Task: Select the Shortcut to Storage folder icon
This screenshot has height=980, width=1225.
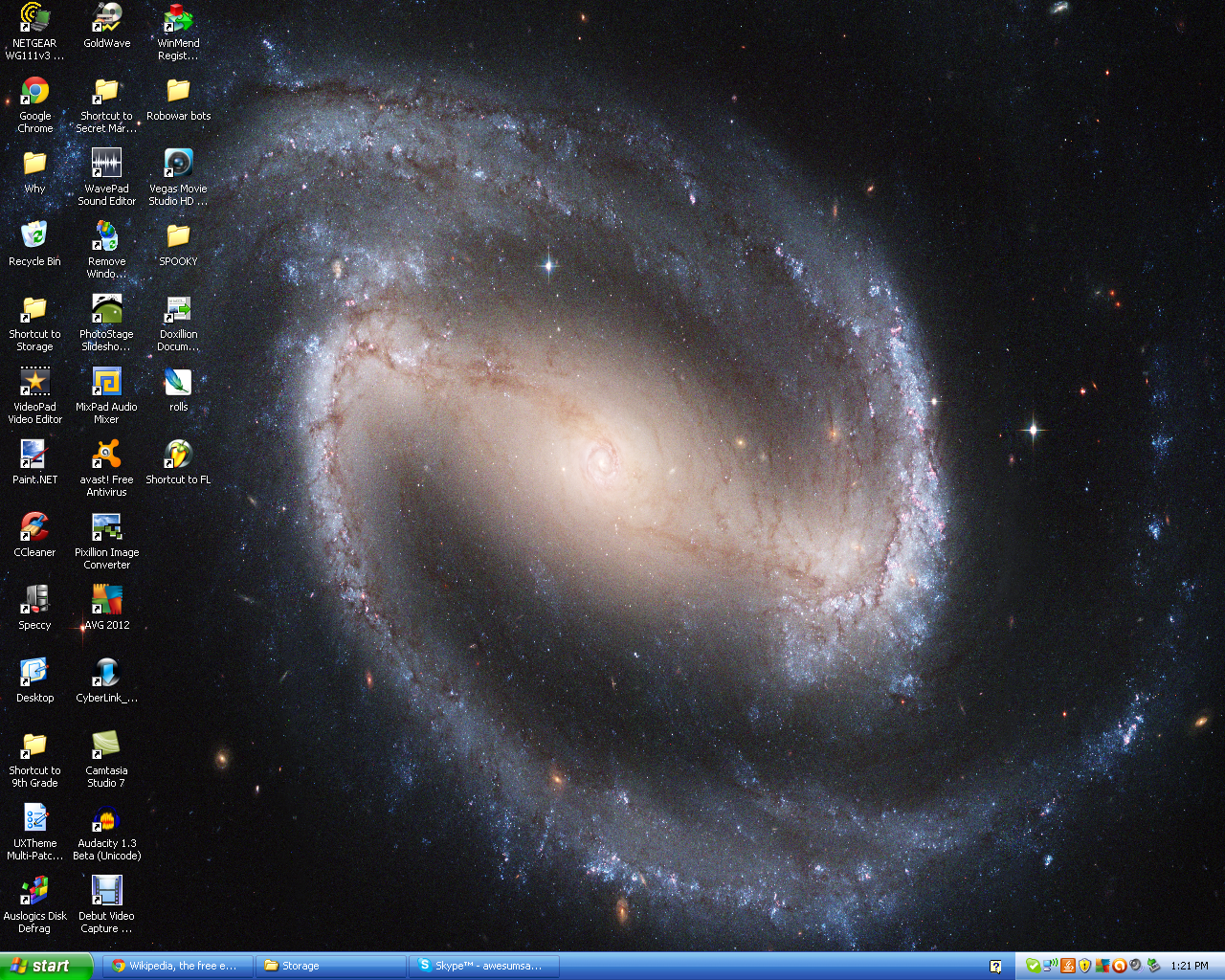Action: click(34, 323)
